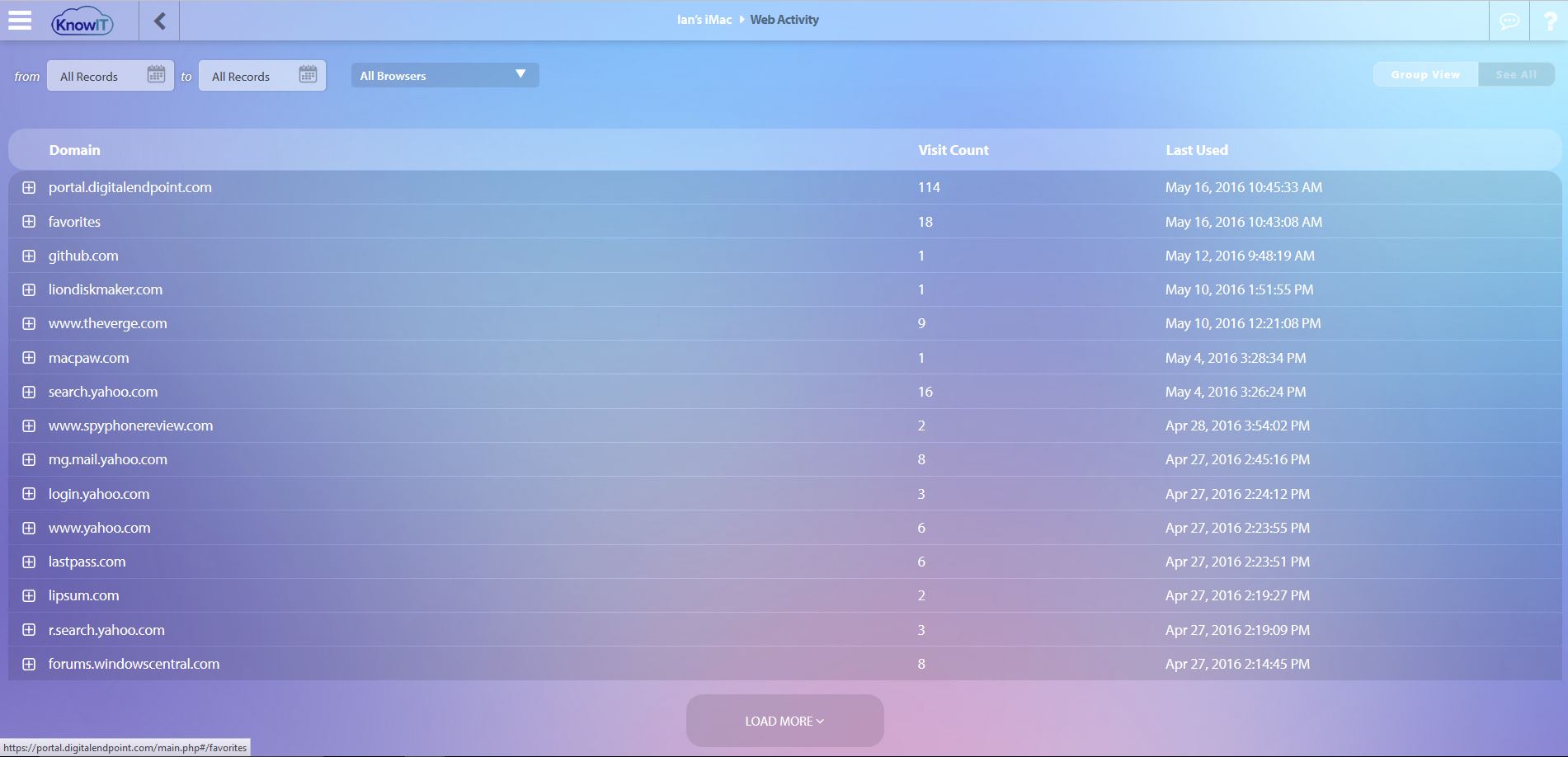
Task: Click timestamp Apr 27, 2016 2:14:45 PM
Action: pos(1237,664)
